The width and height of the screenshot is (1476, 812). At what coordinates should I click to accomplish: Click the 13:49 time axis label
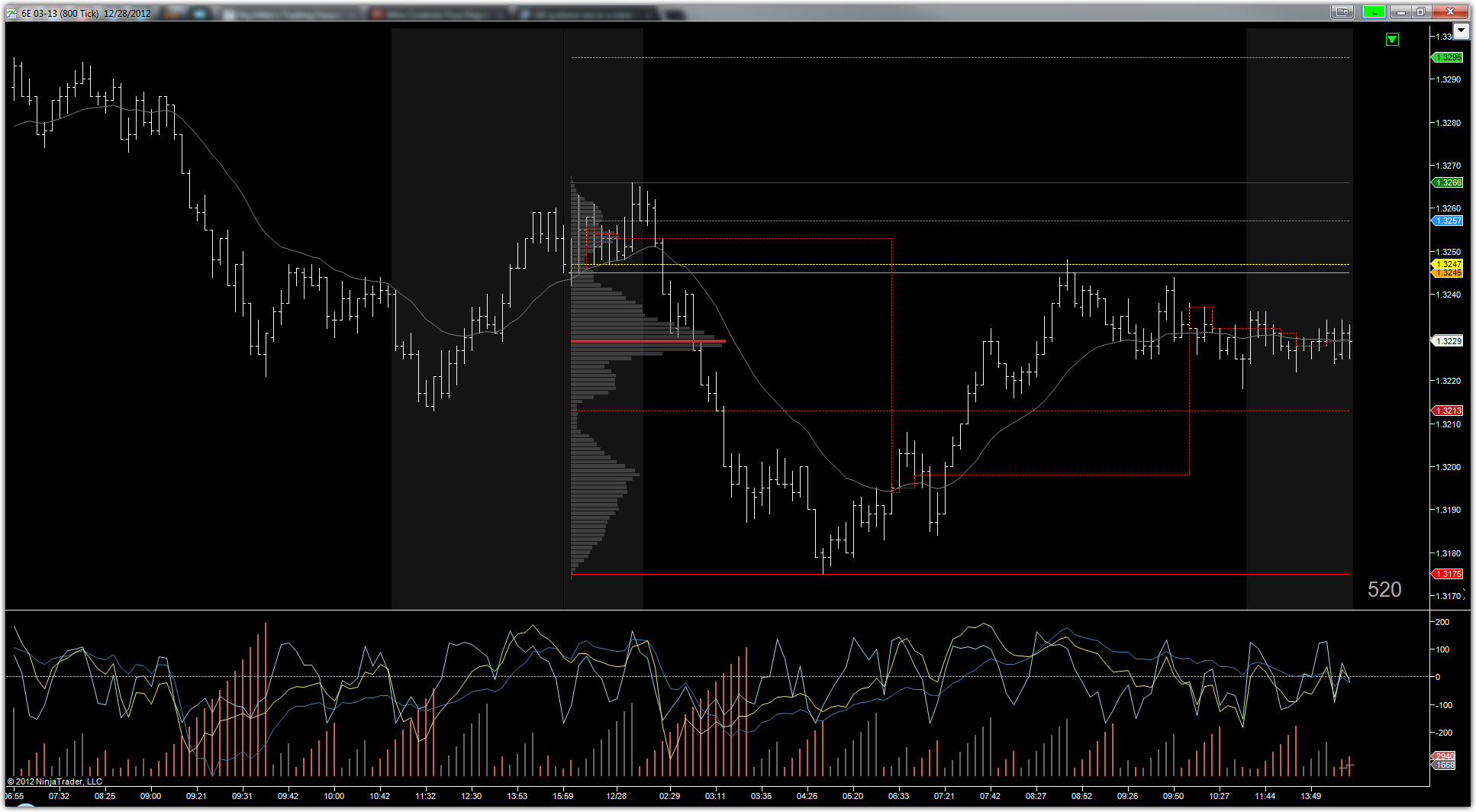coord(1311,796)
